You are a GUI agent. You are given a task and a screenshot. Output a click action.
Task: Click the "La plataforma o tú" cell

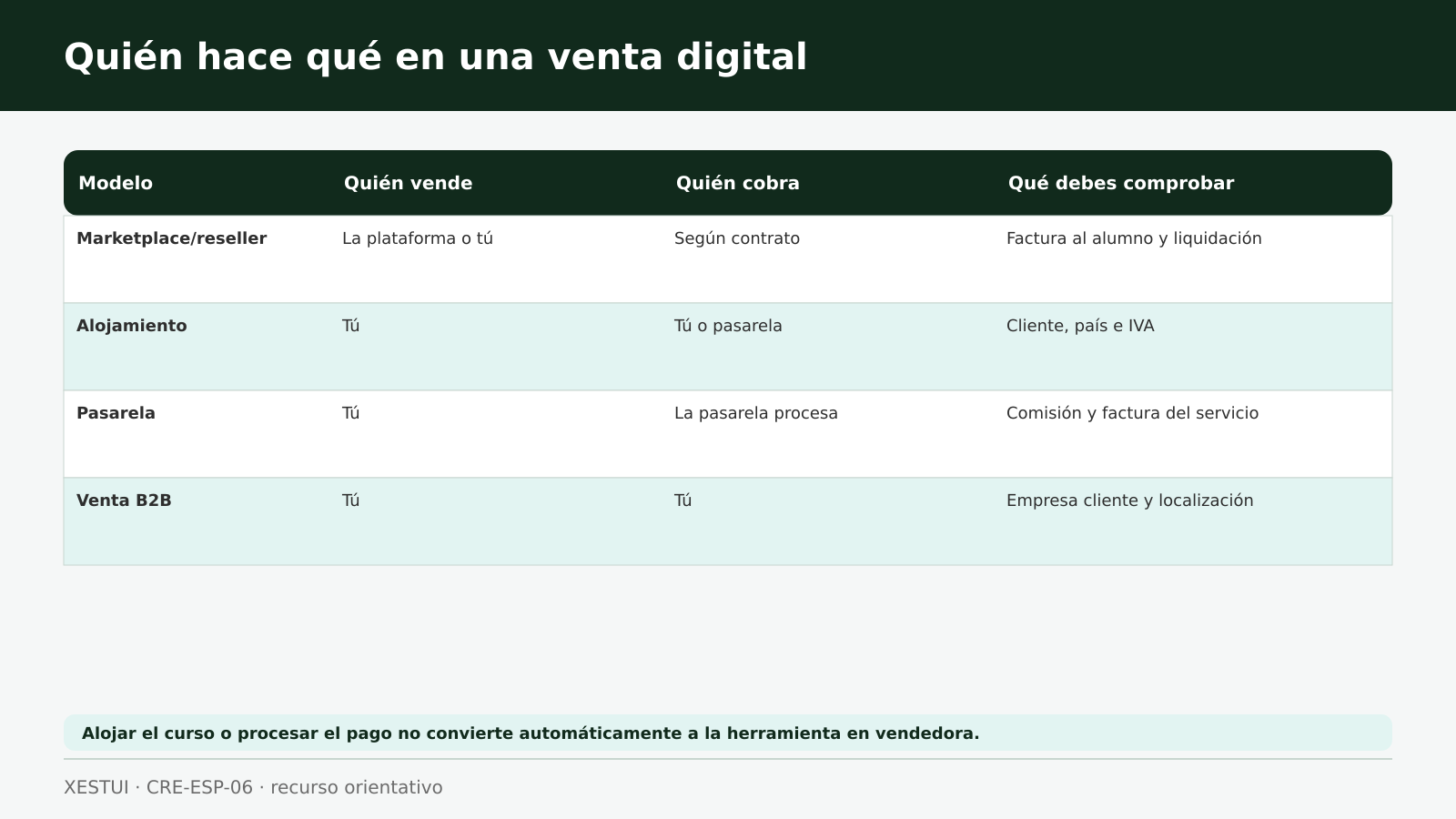[x=418, y=238]
